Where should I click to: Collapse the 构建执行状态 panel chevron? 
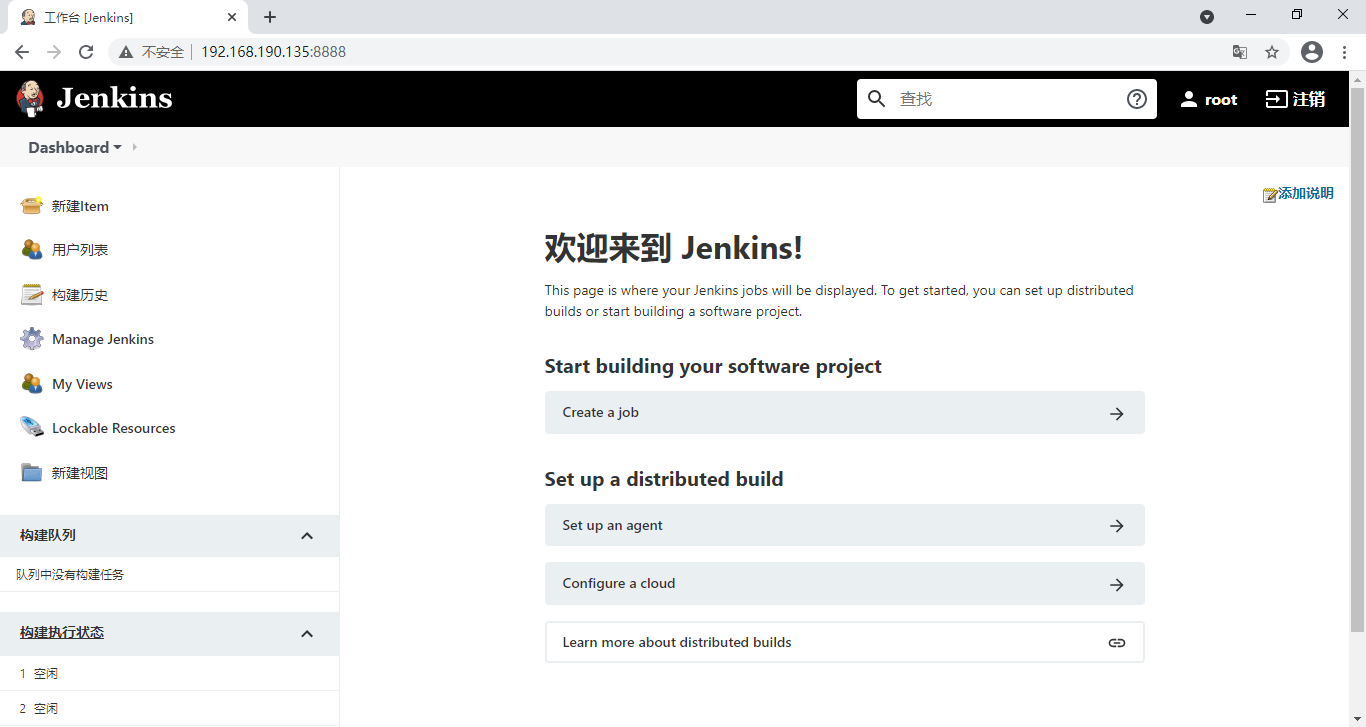coord(307,634)
